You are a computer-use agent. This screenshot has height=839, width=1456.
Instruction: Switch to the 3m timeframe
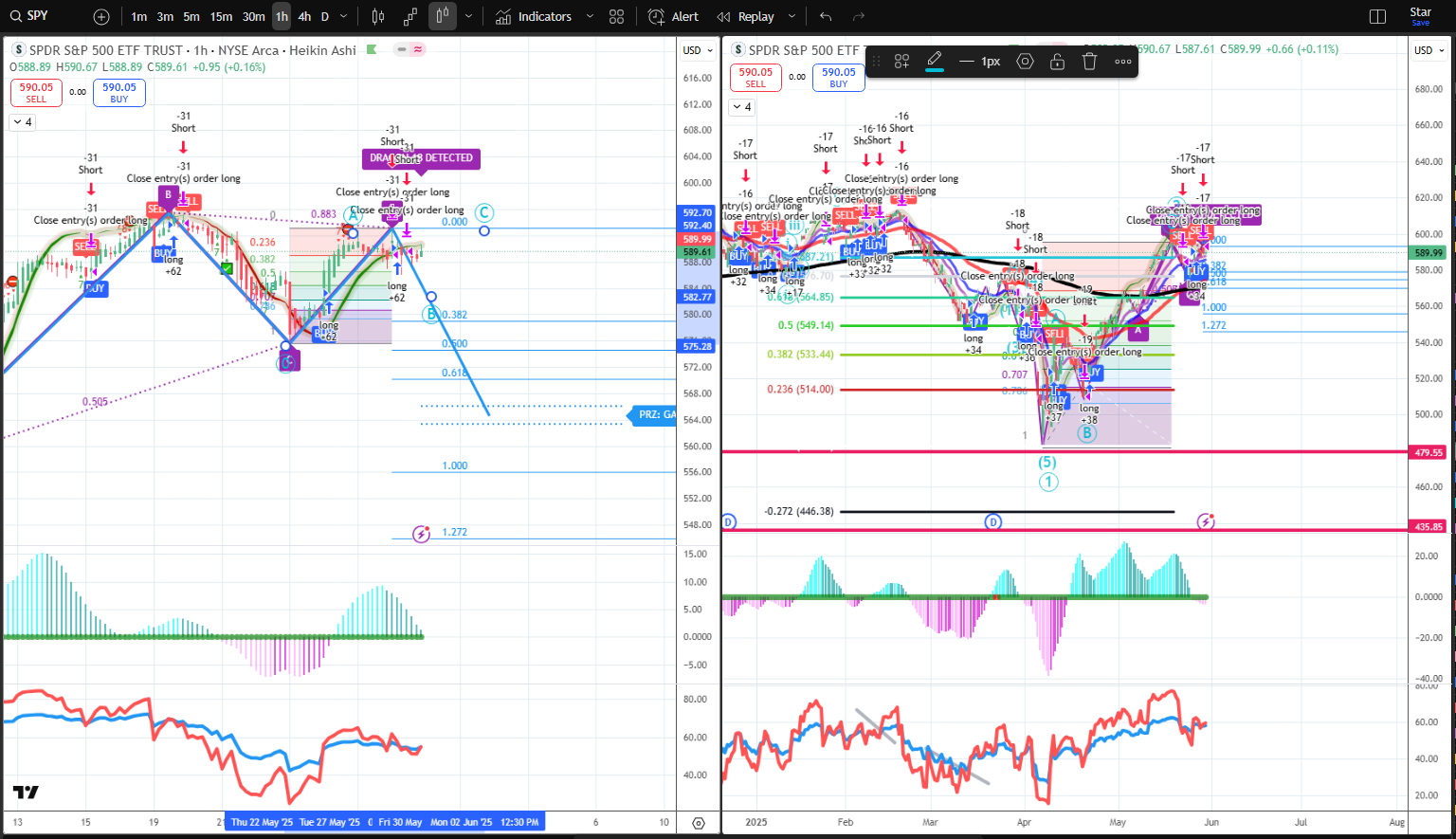(x=165, y=17)
